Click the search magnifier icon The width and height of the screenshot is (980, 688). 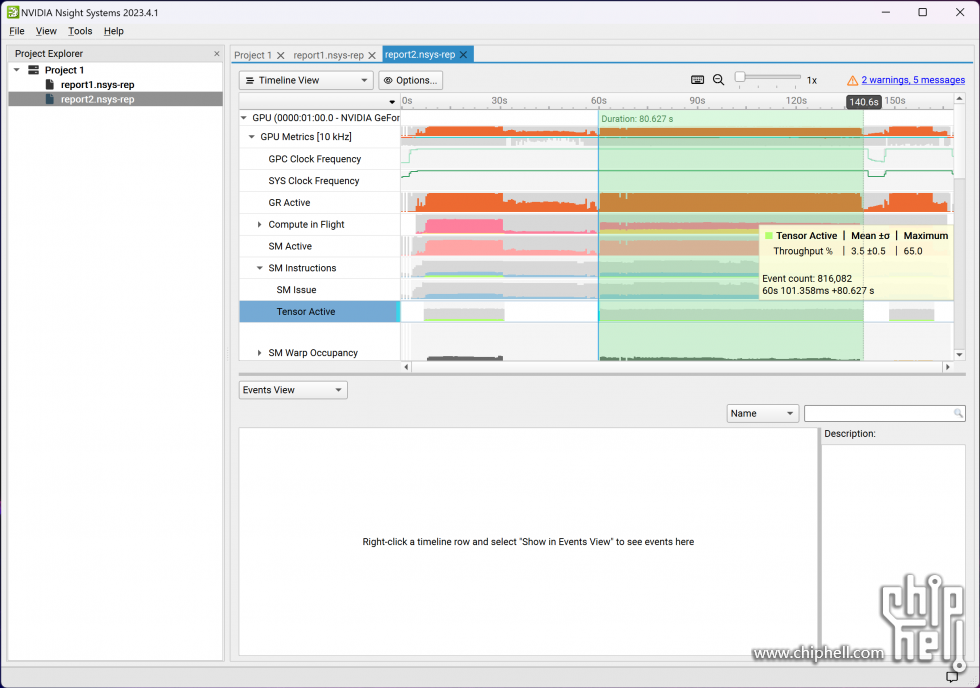958,413
